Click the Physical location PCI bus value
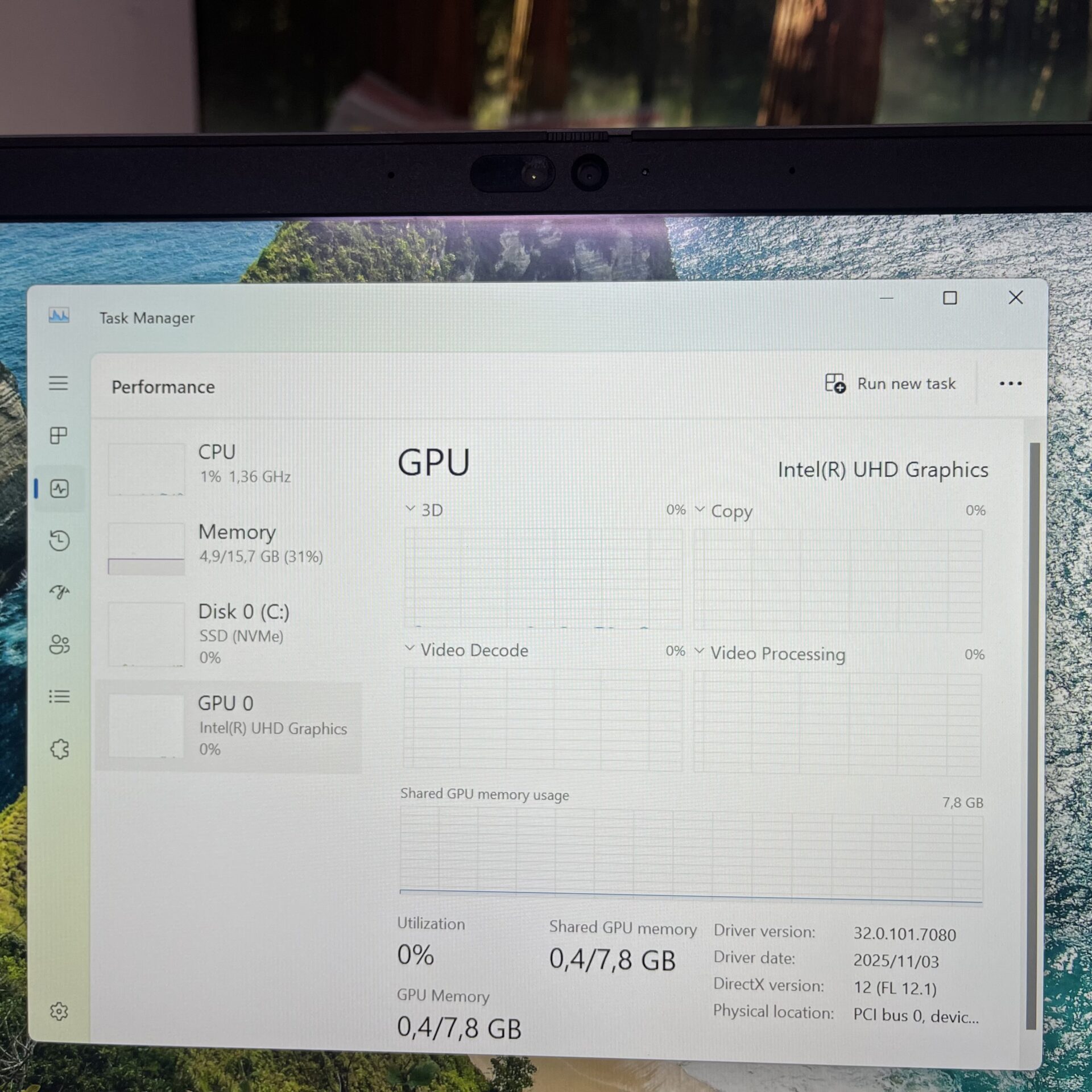Image resolution: width=1092 pixels, height=1092 pixels. point(916,1016)
